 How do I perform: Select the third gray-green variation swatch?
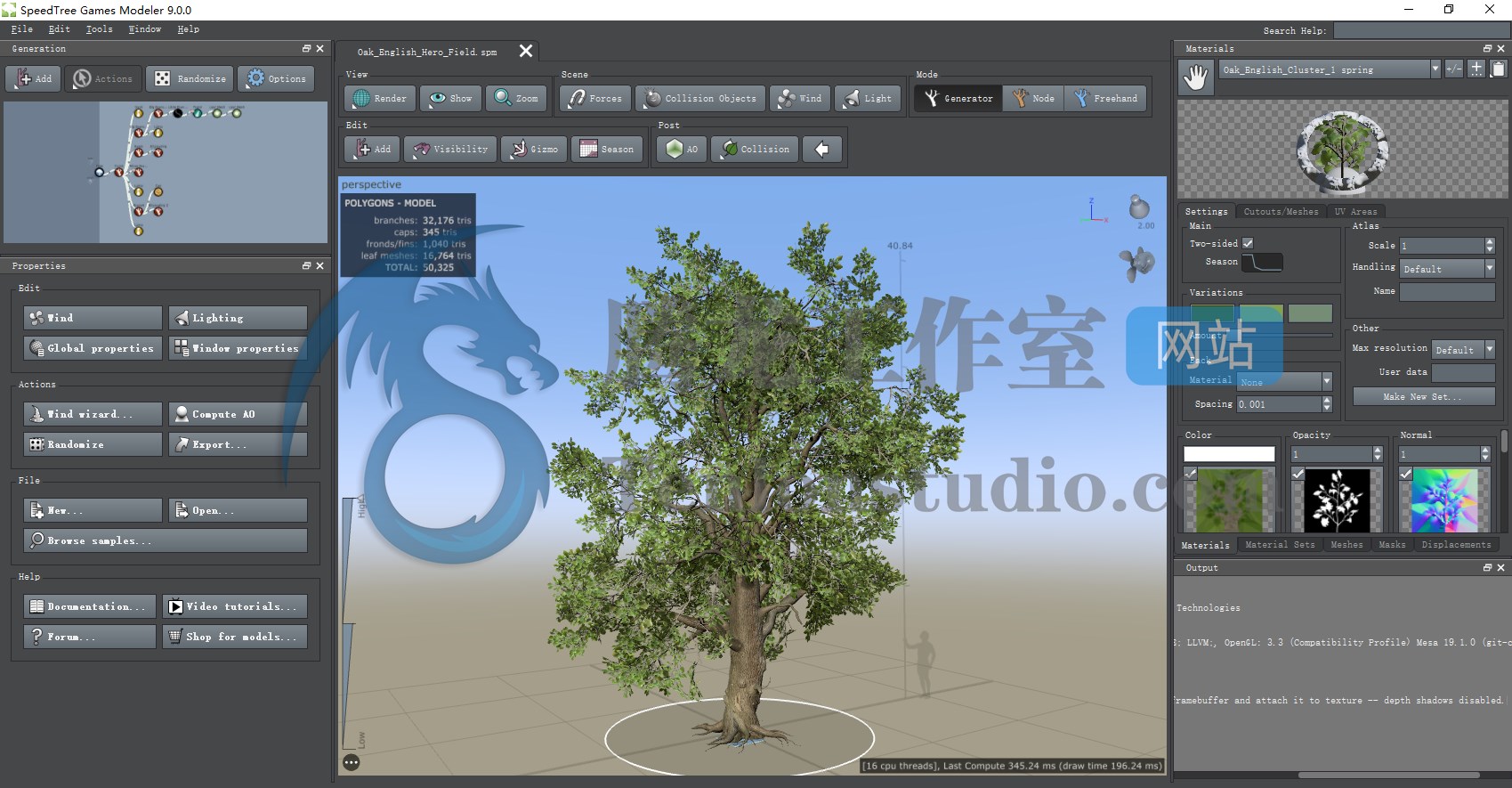[1310, 313]
